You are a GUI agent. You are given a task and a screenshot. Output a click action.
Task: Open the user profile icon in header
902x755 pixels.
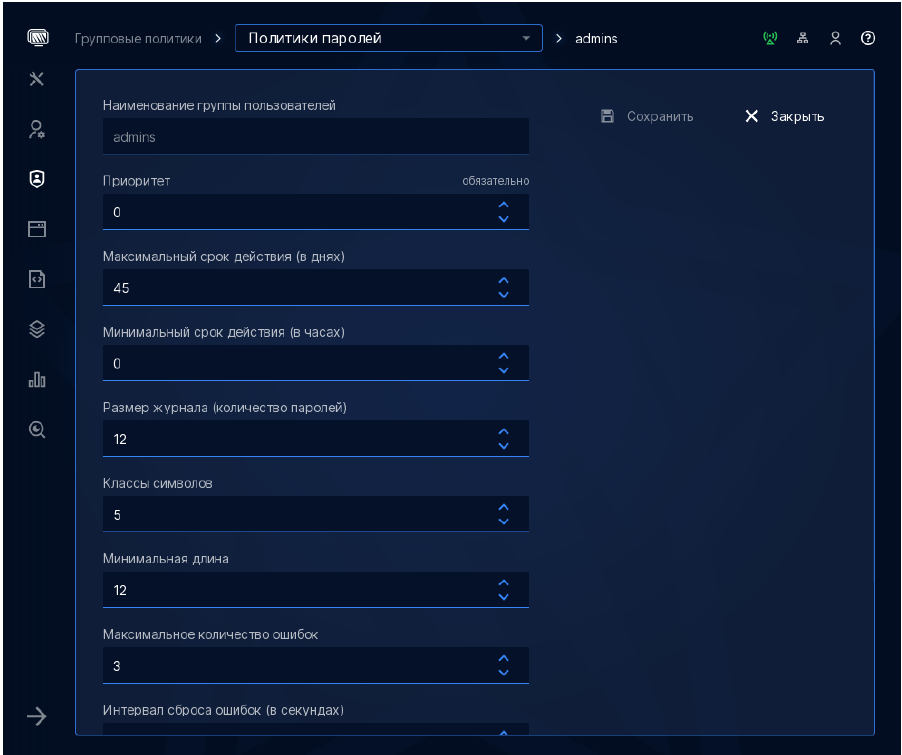(x=835, y=39)
